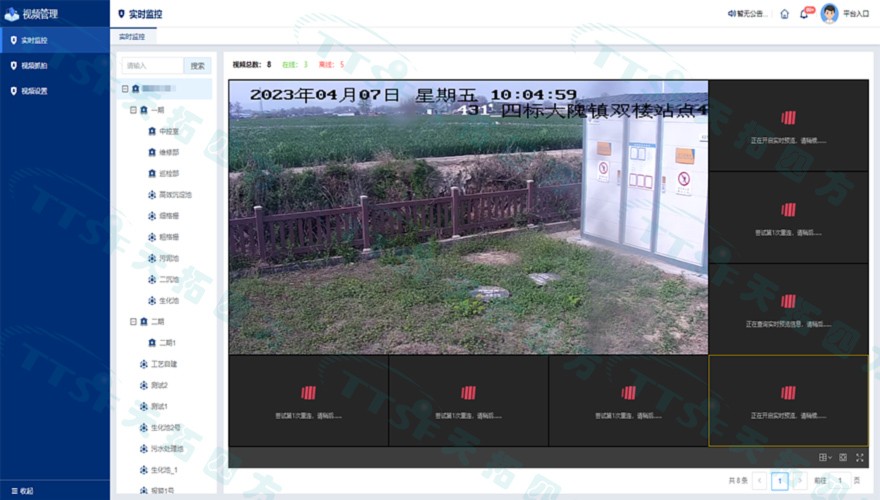Collapse the 二期 tree node

(x=133, y=322)
